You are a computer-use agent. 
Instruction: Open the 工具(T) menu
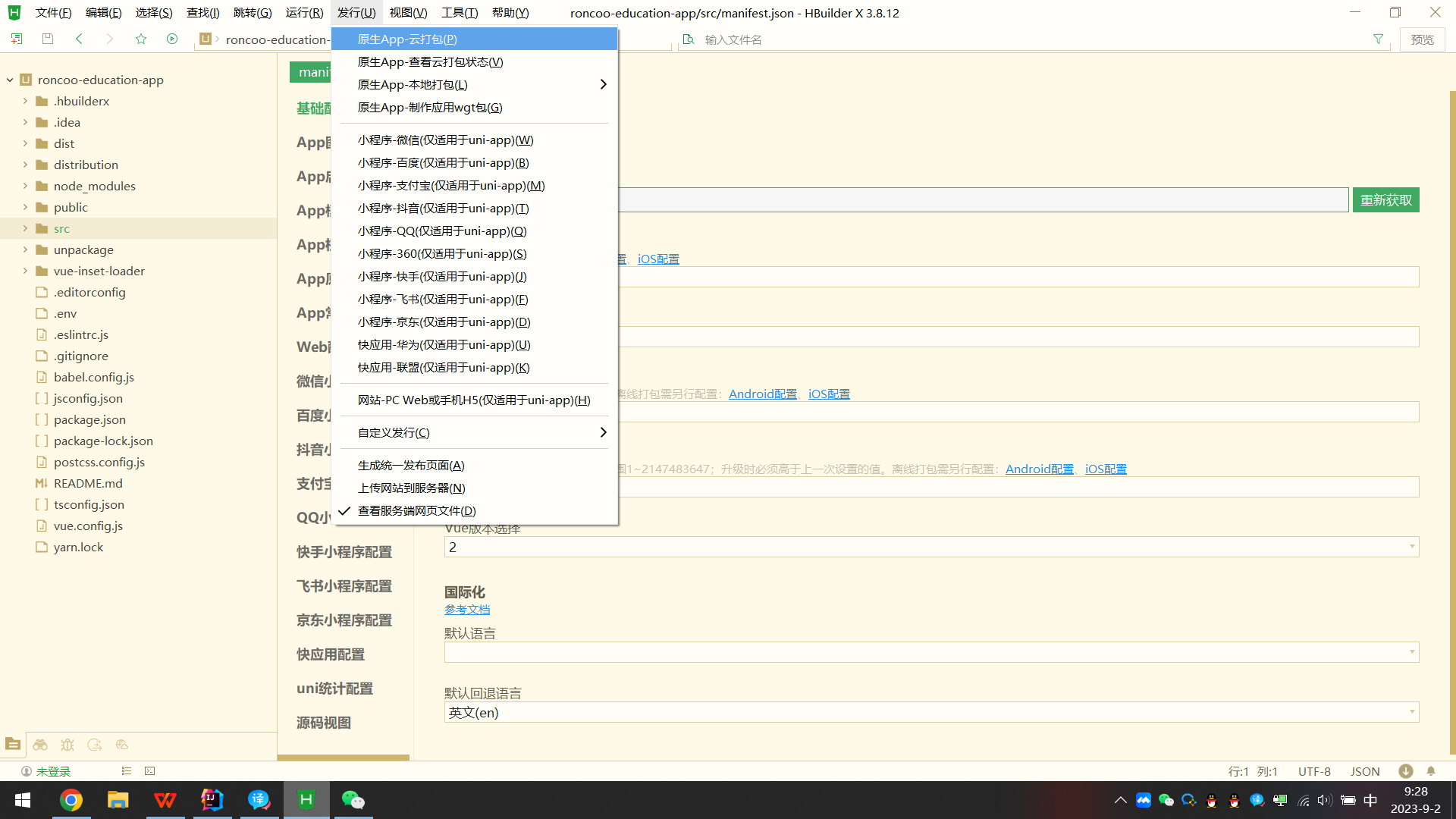coord(460,13)
